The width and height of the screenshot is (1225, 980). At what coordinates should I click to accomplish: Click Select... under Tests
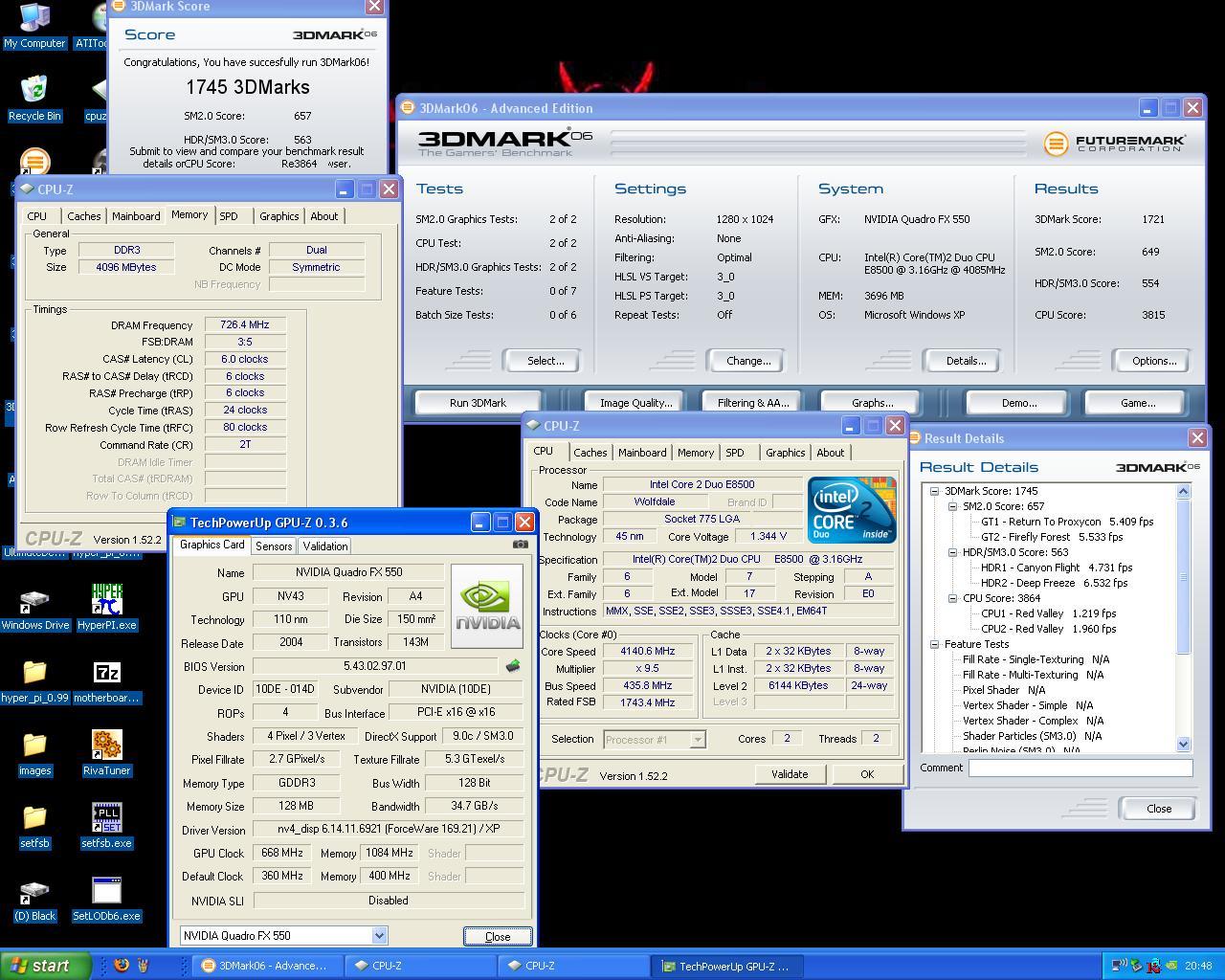(546, 361)
